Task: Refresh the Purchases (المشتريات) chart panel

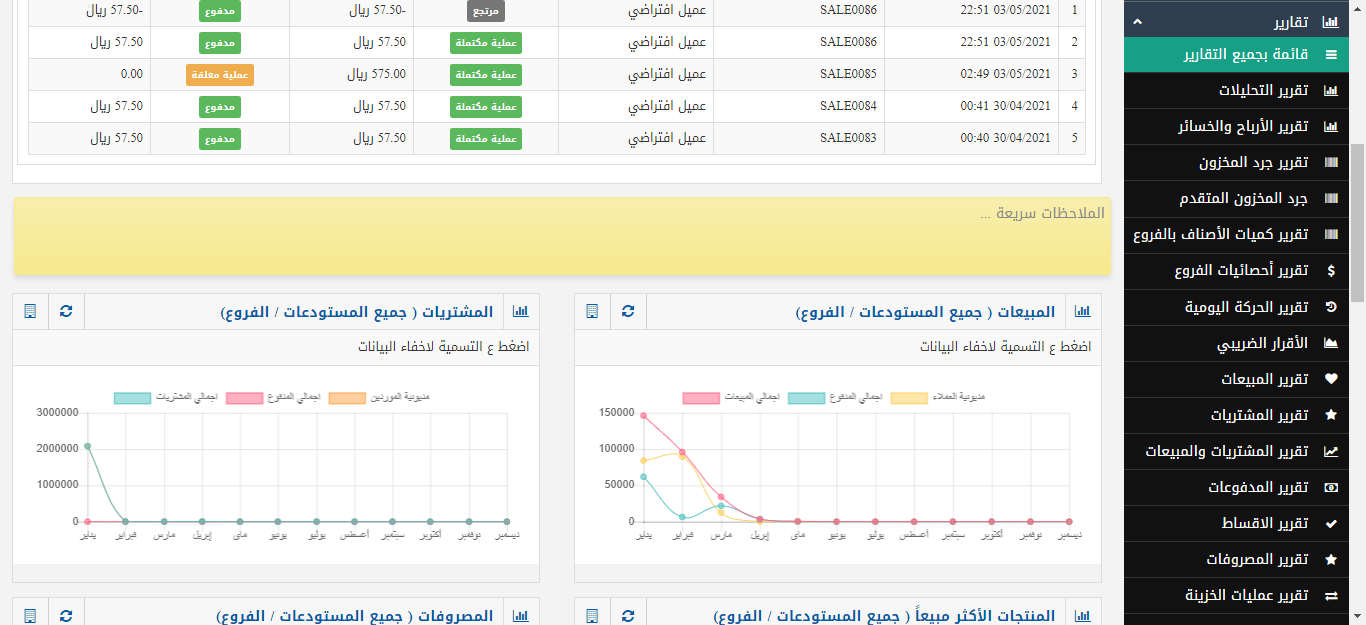Action: coord(66,312)
